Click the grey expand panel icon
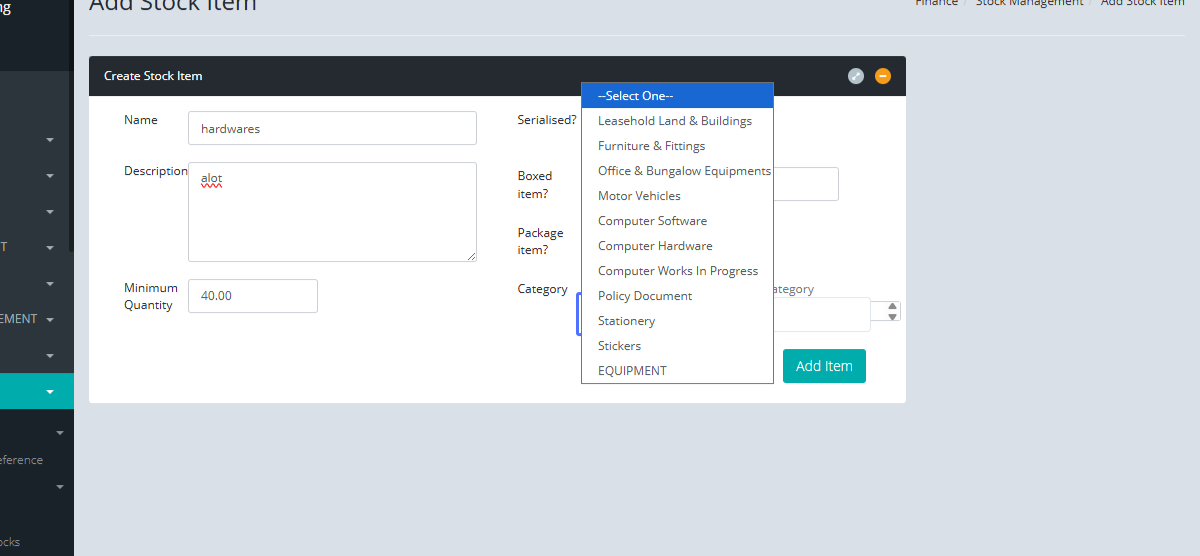1200x556 pixels. (856, 76)
